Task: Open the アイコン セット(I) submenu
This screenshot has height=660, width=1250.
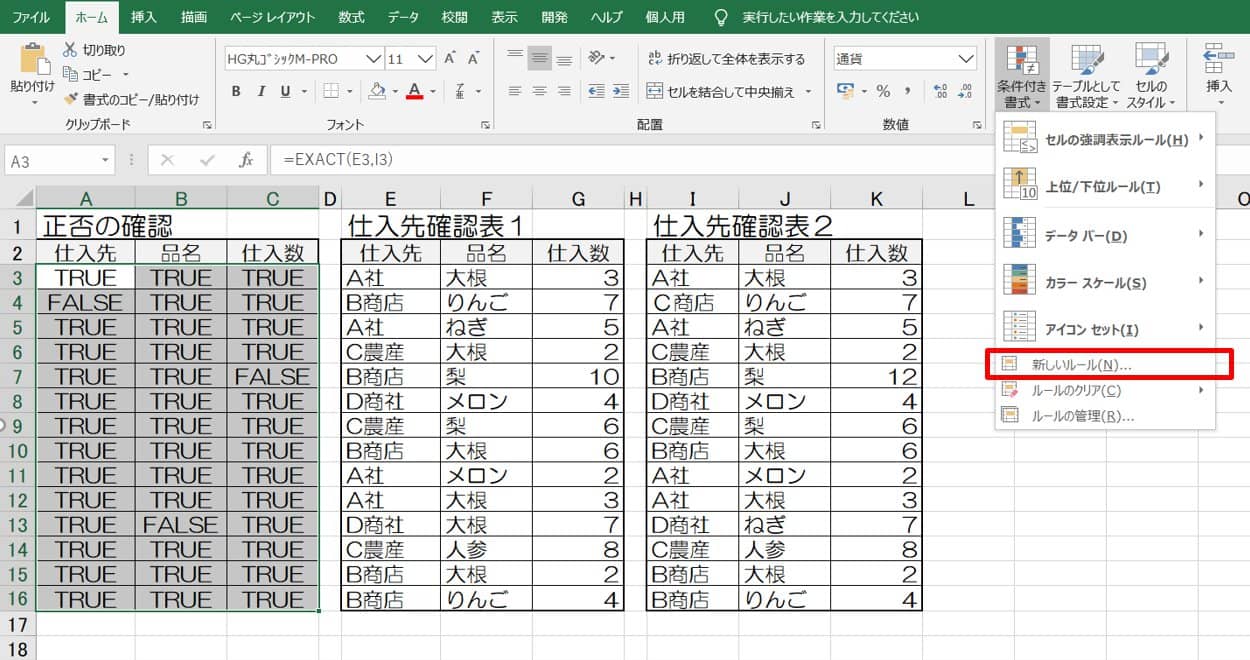Action: tap(1105, 329)
